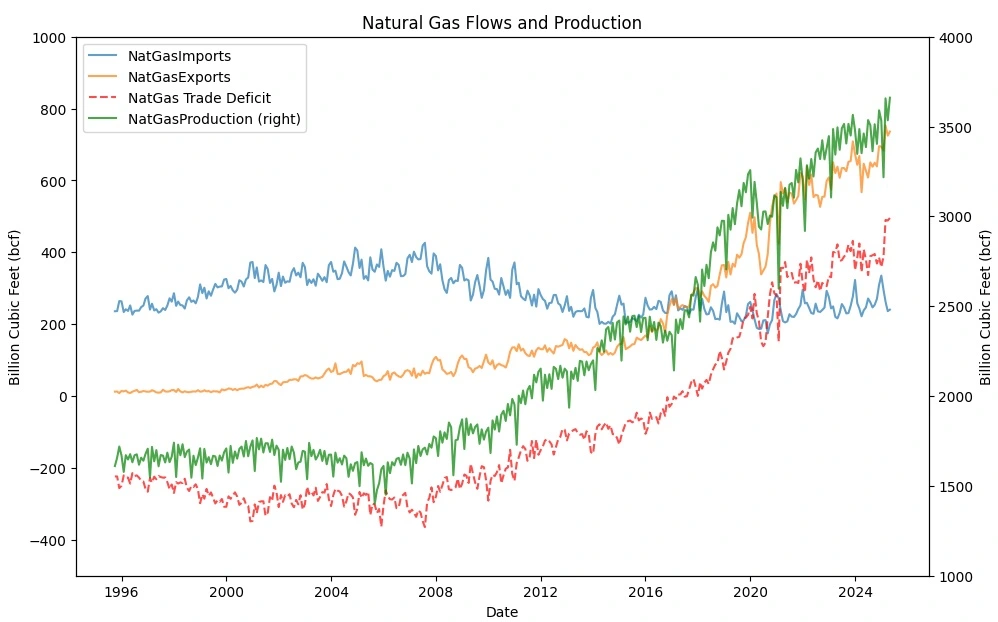Click the green line sample beside NatGasProduction

pos(103,120)
